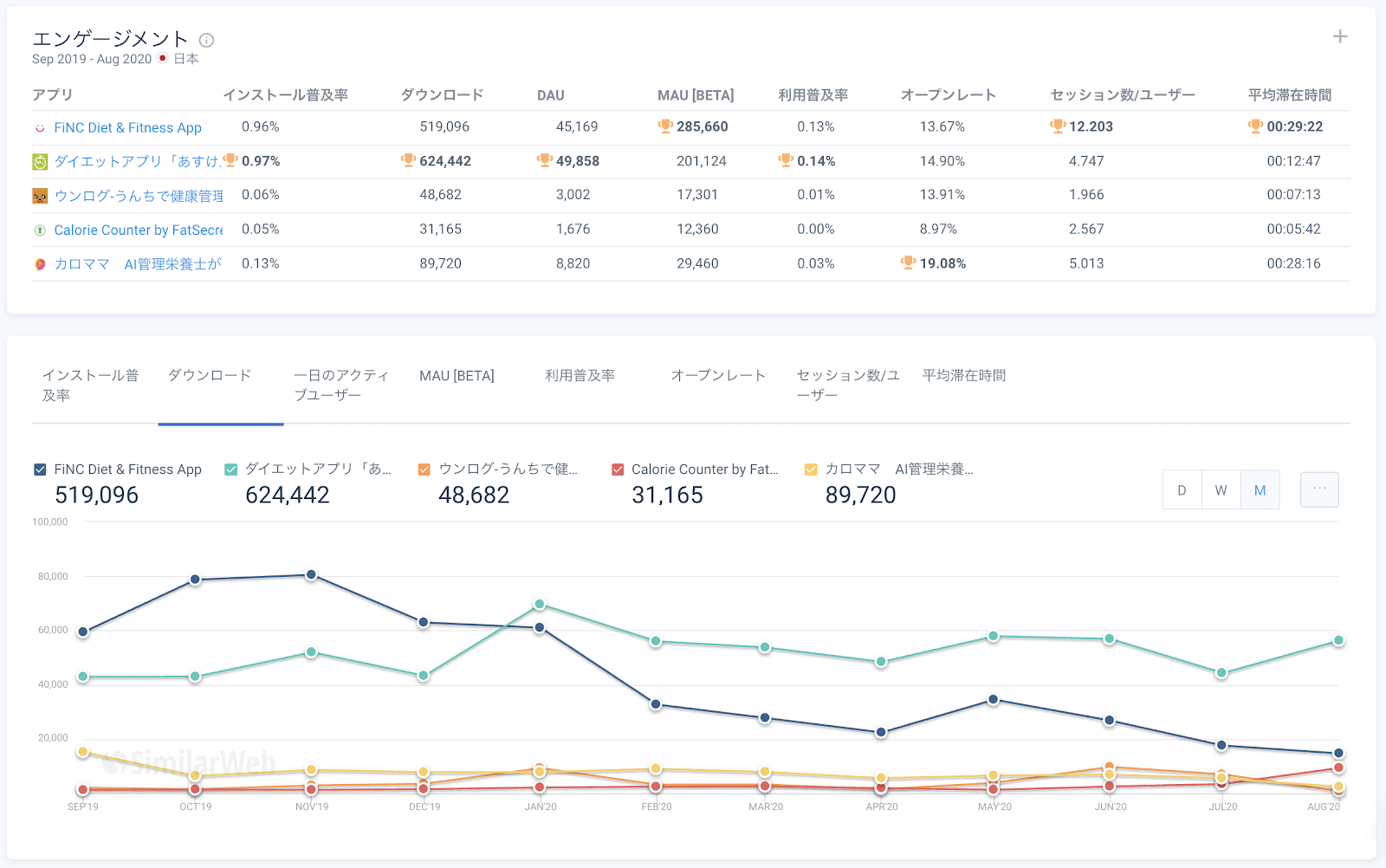Click yellow カロママ data point at SEP'19
The width and height of the screenshot is (1386, 868).
click(83, 752)
